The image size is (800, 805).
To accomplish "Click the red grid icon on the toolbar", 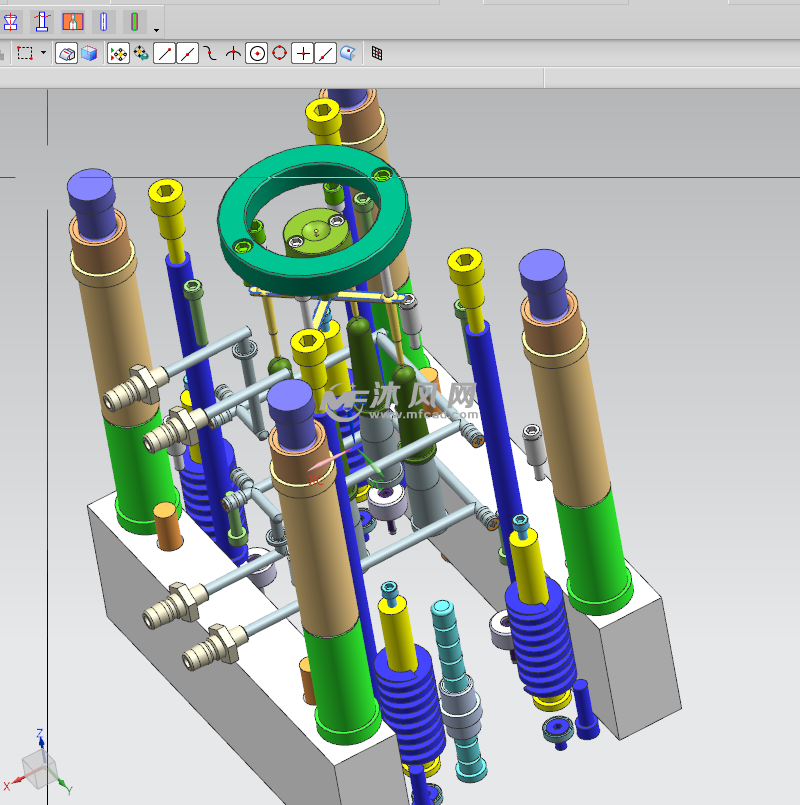I will (x=376, y=53).
